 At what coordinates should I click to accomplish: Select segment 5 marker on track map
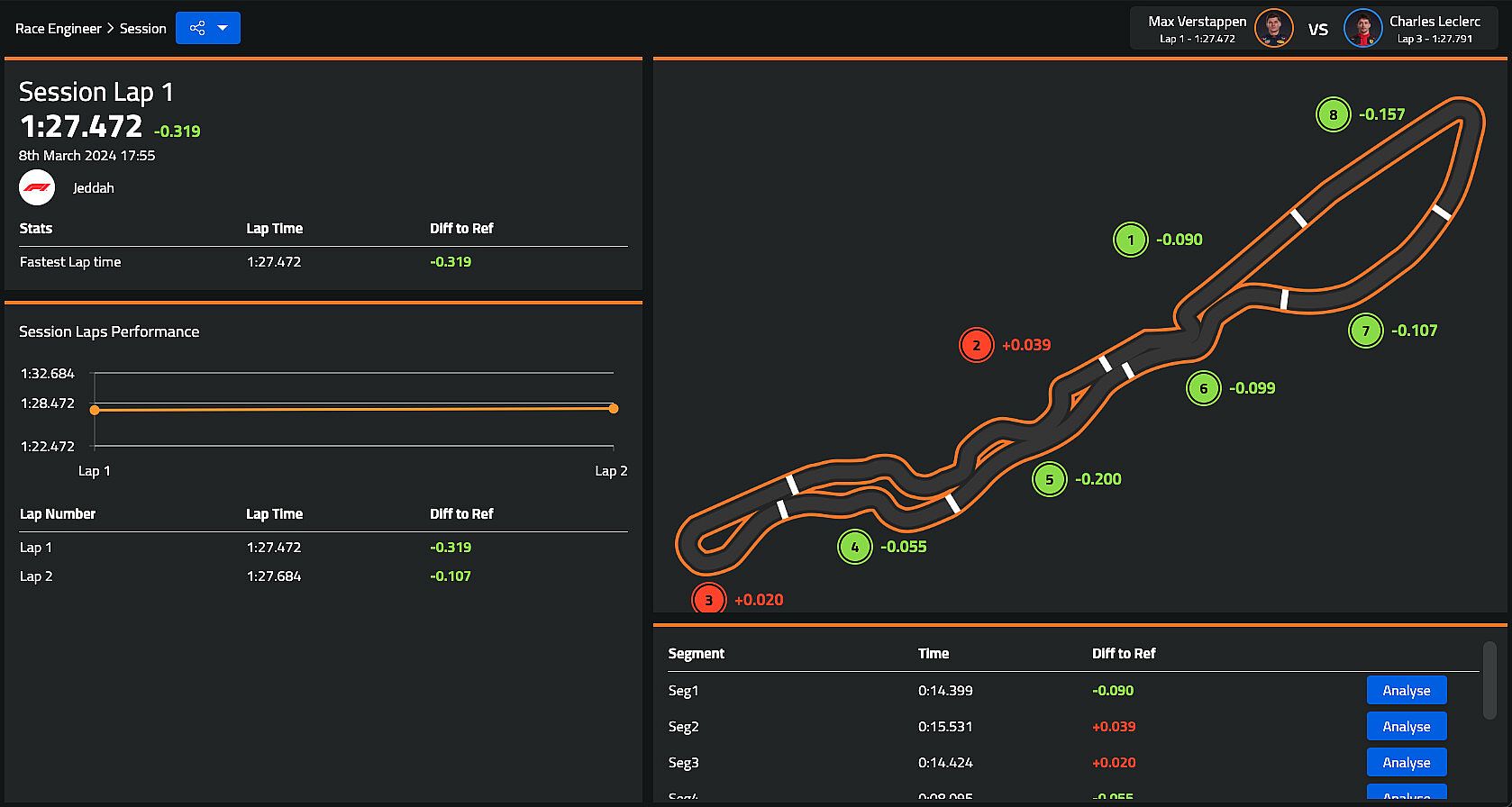[x=1049, y=479]
